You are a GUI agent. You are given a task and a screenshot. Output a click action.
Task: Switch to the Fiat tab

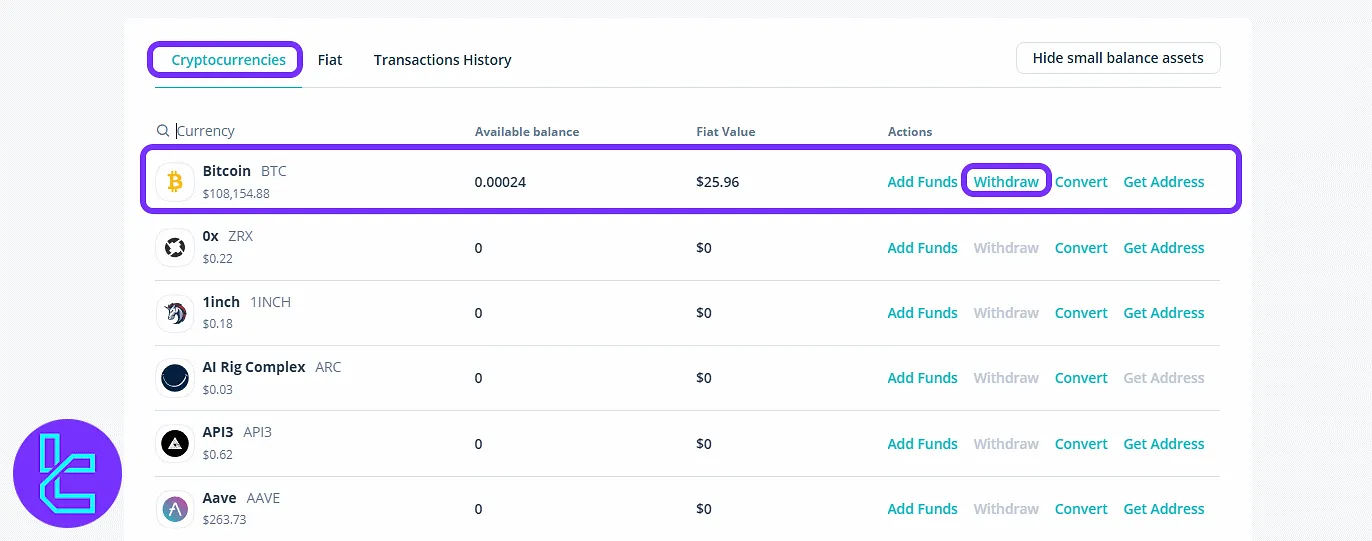(330, 60)
